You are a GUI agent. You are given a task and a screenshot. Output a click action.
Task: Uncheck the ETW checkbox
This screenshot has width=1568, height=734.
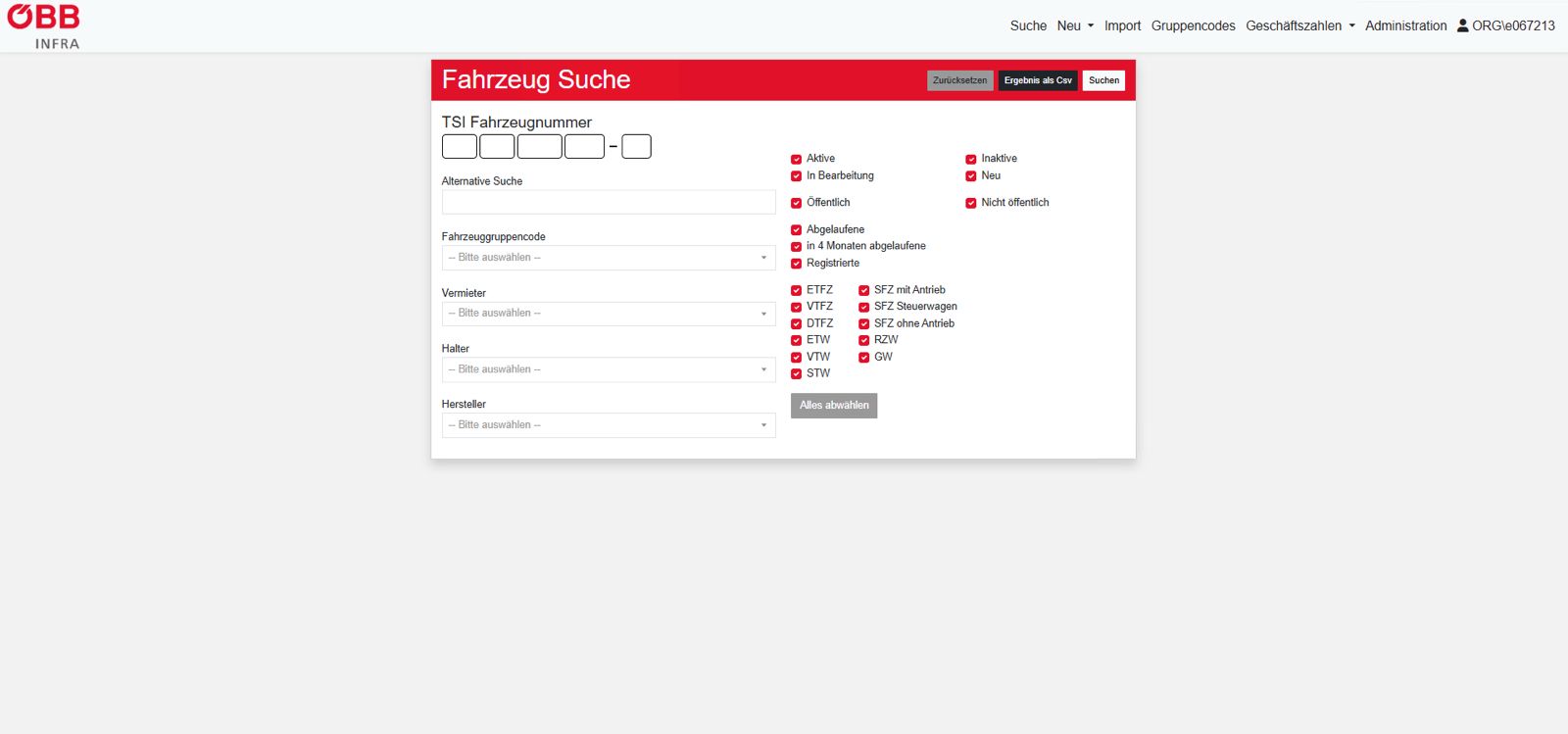(796, 340)
